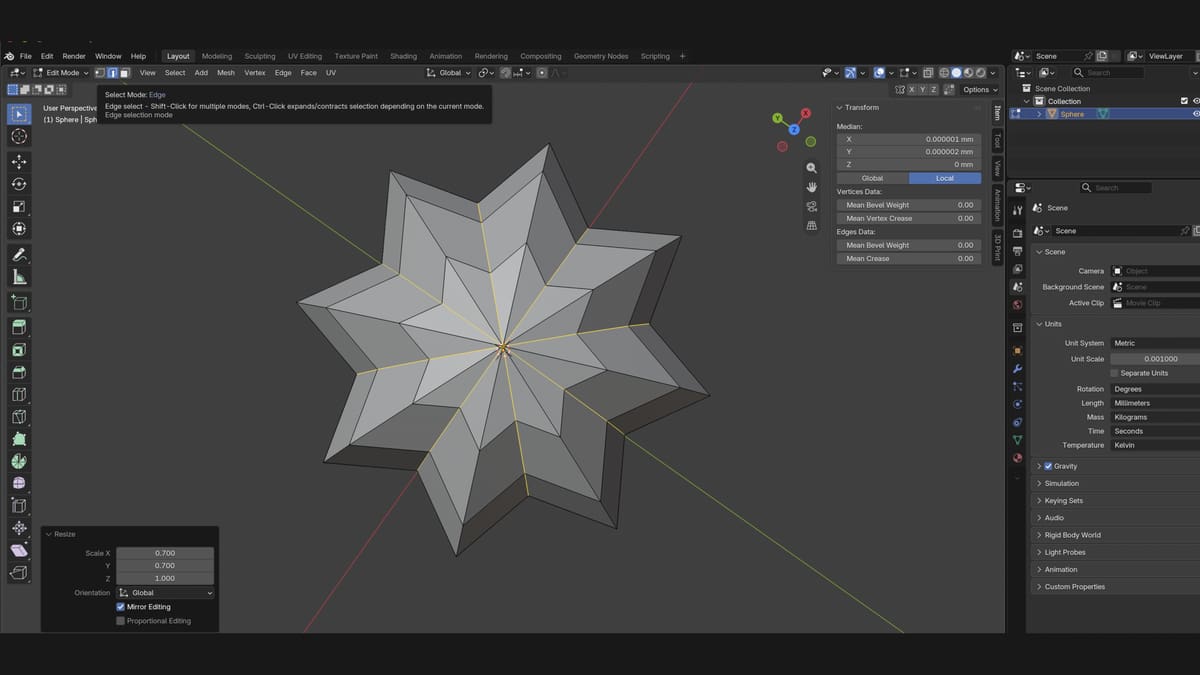Open the Mesh menu

[226, 73]
